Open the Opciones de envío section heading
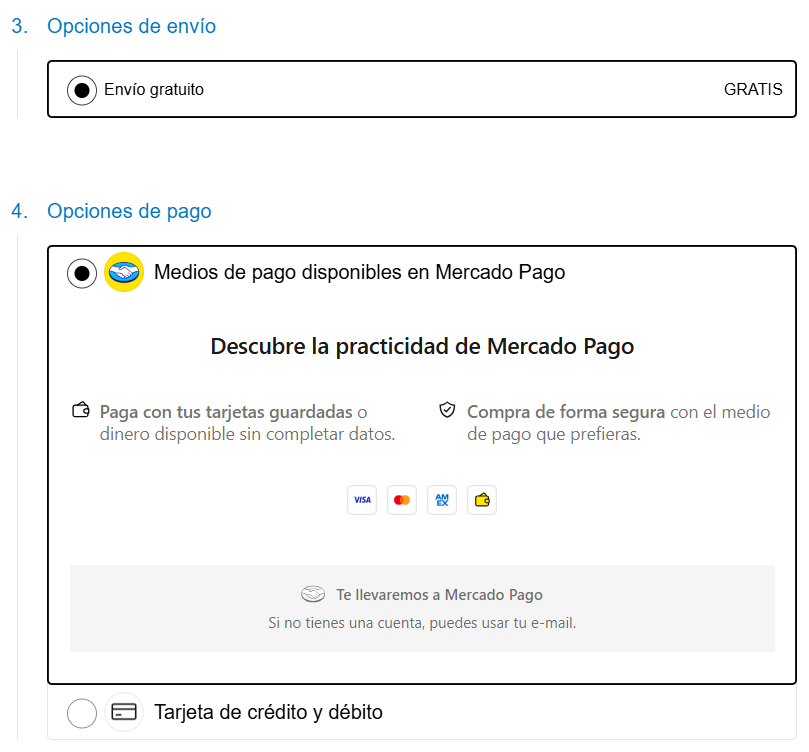 [x=131, y=26]
